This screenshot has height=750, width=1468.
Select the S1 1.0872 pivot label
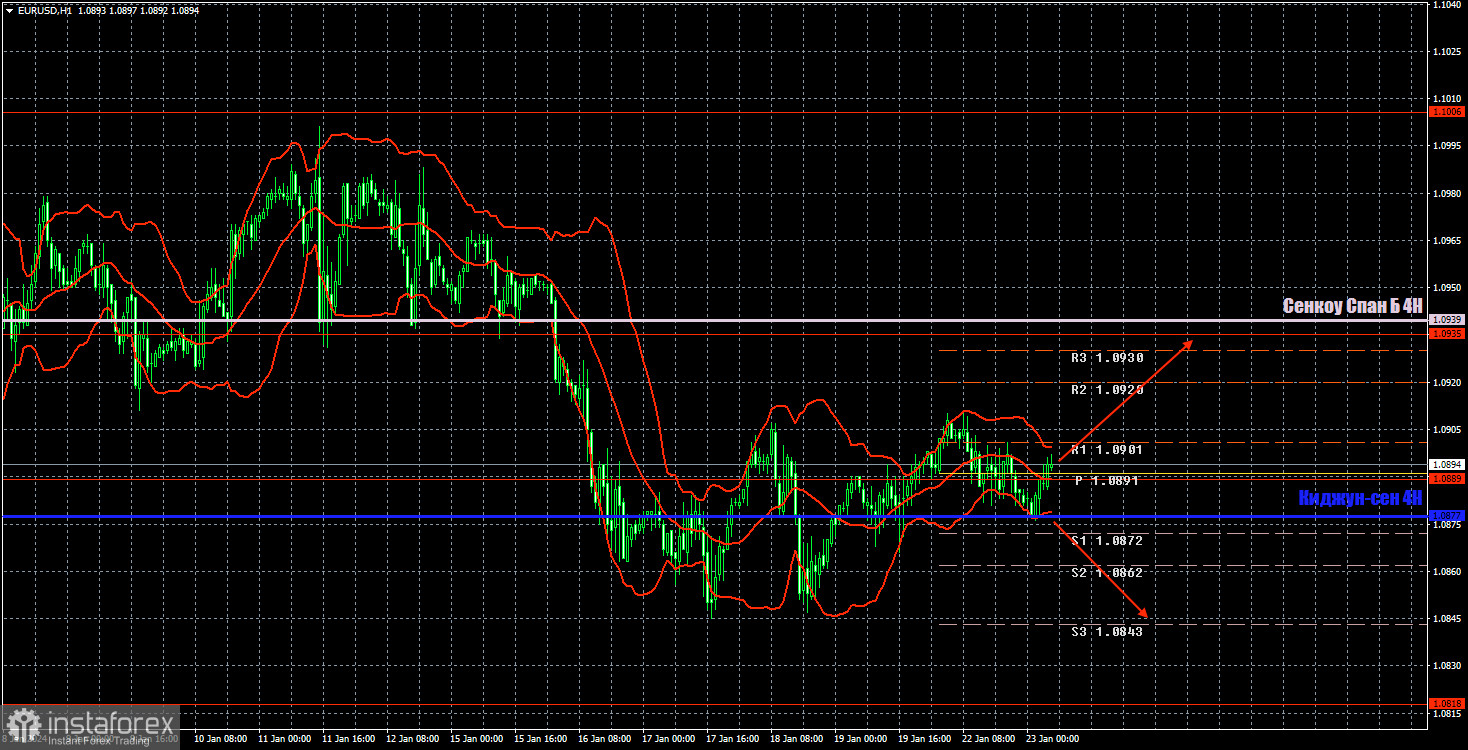(1107, 541)
